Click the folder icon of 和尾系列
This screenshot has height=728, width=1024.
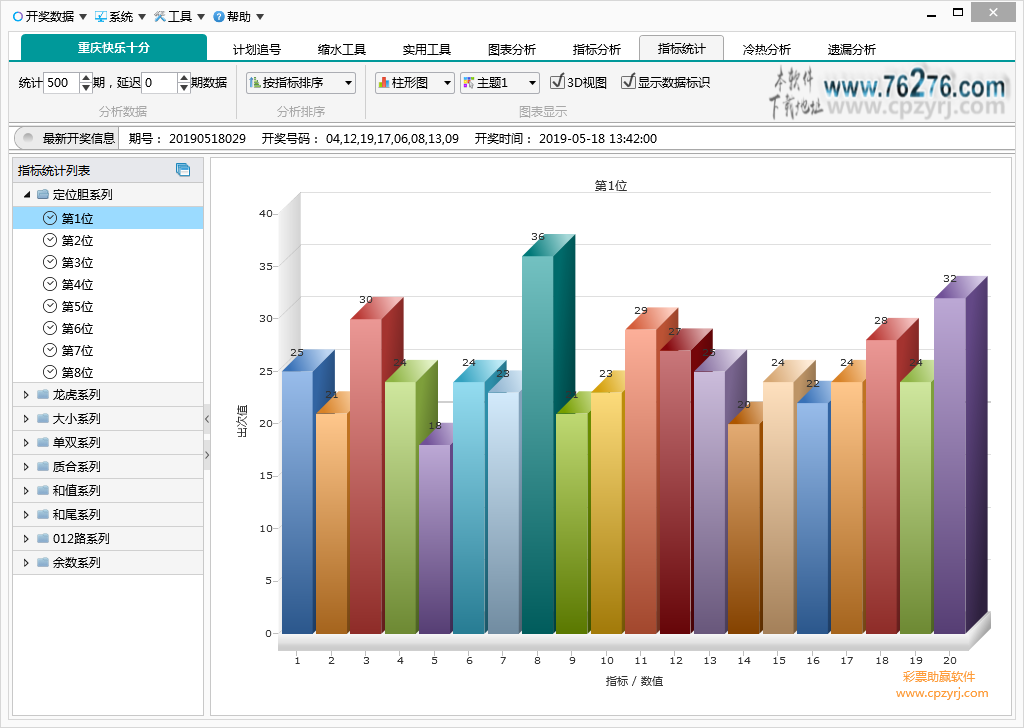pos(43,514)
